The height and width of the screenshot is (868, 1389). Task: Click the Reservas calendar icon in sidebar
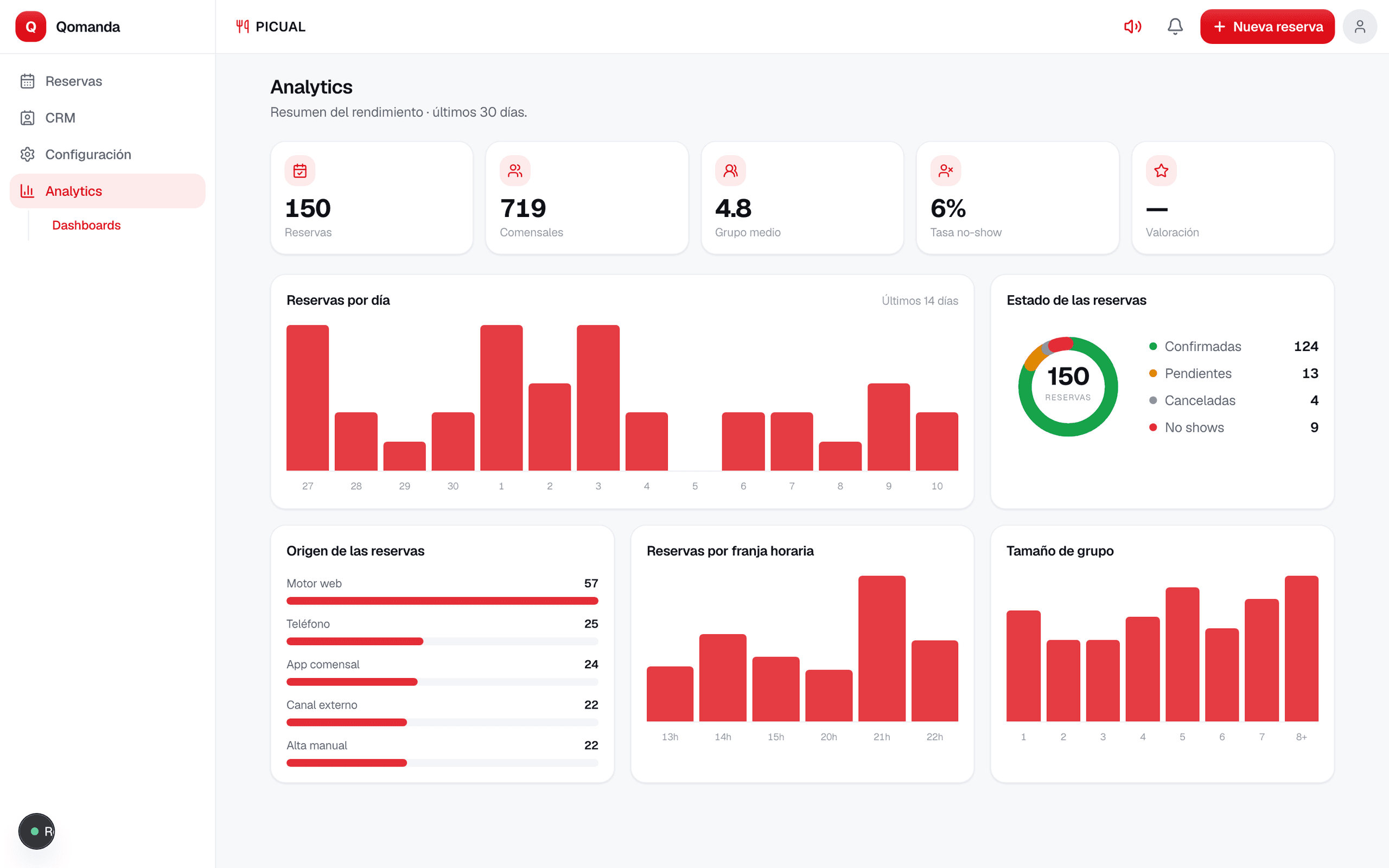point(28,81)
